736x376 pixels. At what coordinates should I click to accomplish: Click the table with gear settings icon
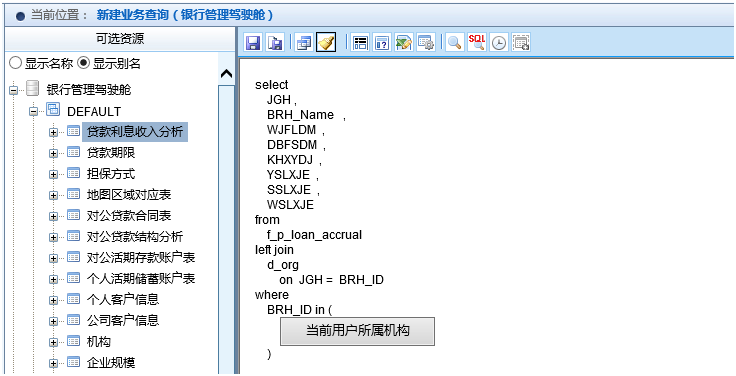tap(426, 43)
